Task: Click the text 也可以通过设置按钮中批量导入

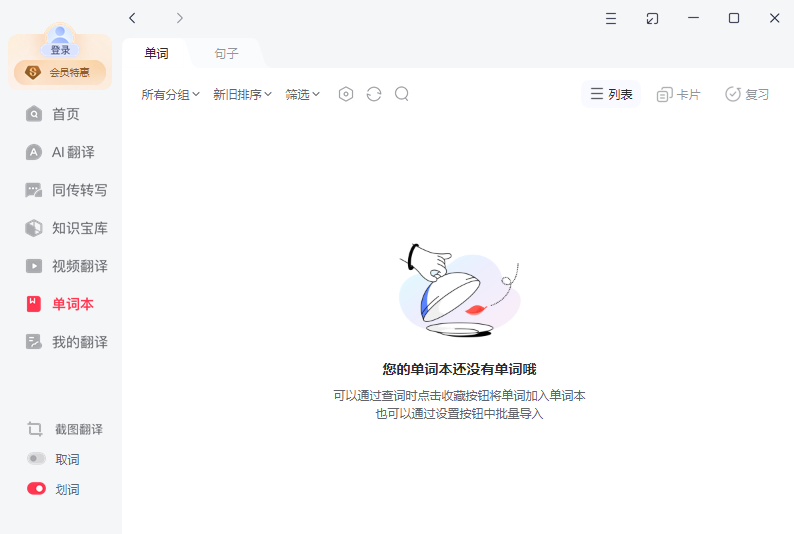Action: (459, 414)
